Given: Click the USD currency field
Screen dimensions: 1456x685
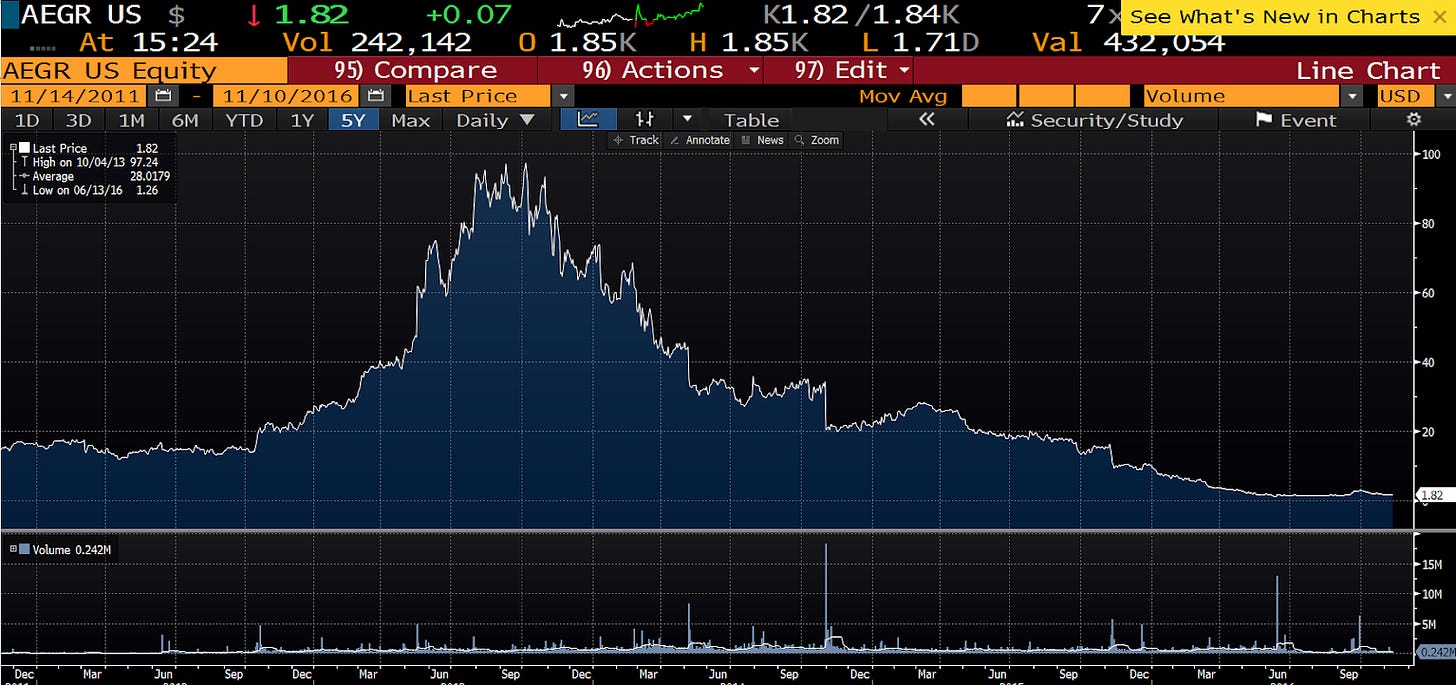Looking at the screenshot, I should click(x=1406, y=96).
